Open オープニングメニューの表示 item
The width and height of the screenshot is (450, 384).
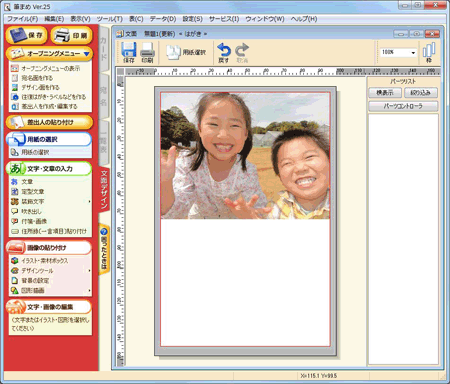(x=46, y=68)
